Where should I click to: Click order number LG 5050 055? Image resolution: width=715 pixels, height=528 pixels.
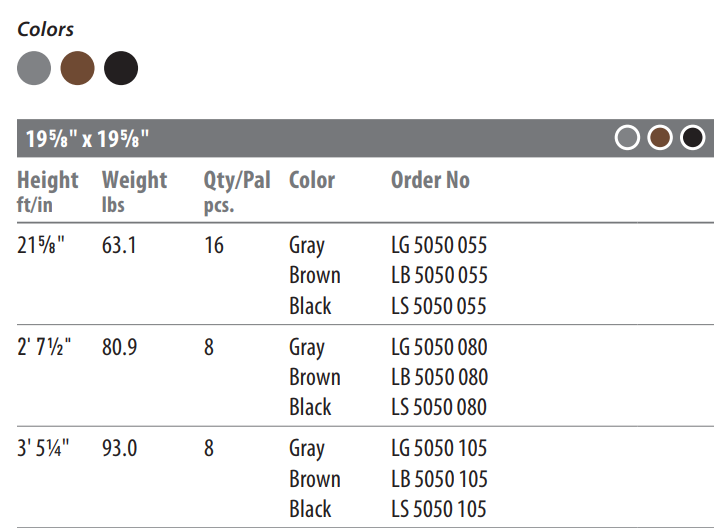439,245
